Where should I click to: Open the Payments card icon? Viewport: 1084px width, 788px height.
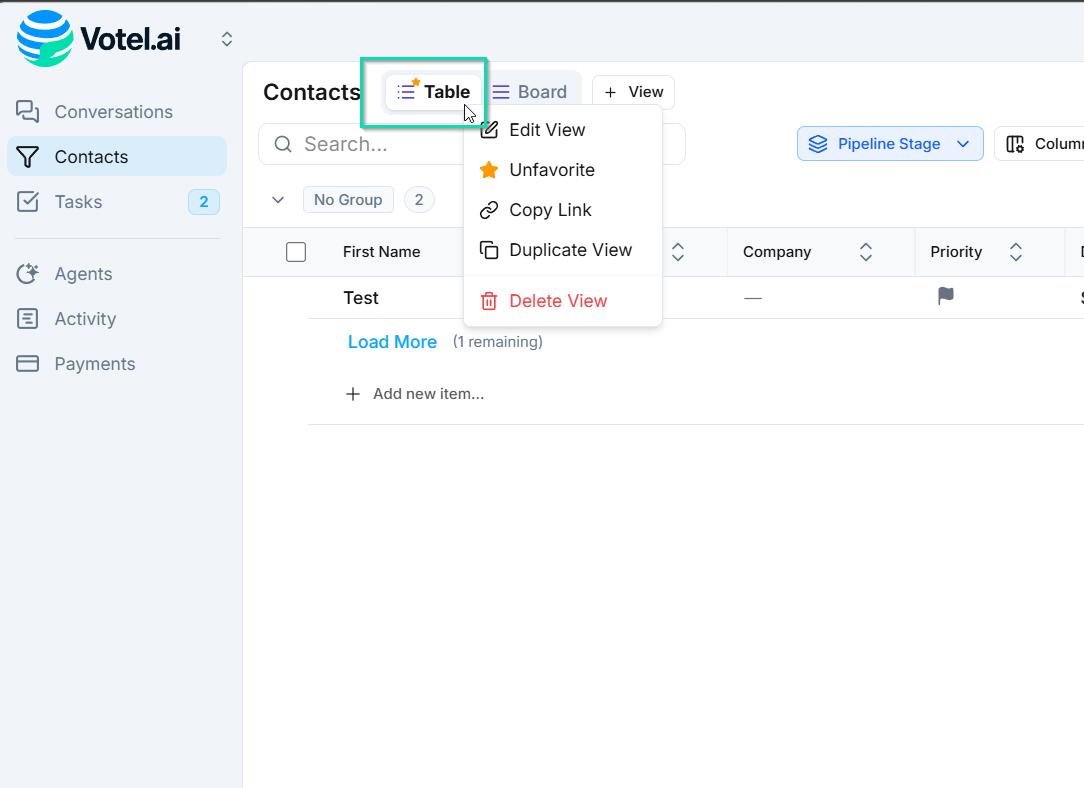[x=28, y=364]
